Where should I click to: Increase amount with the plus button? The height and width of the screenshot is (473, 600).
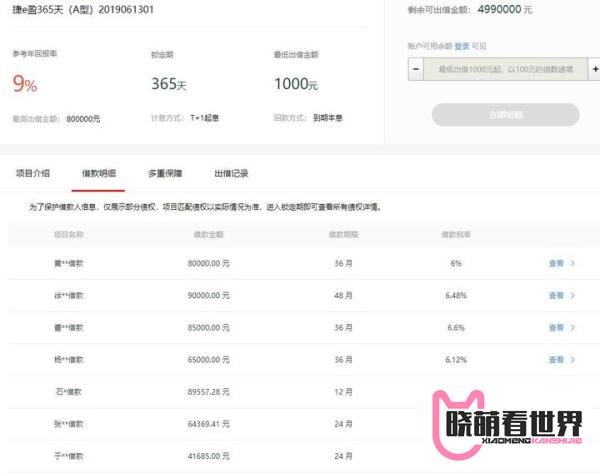(595, 69)
